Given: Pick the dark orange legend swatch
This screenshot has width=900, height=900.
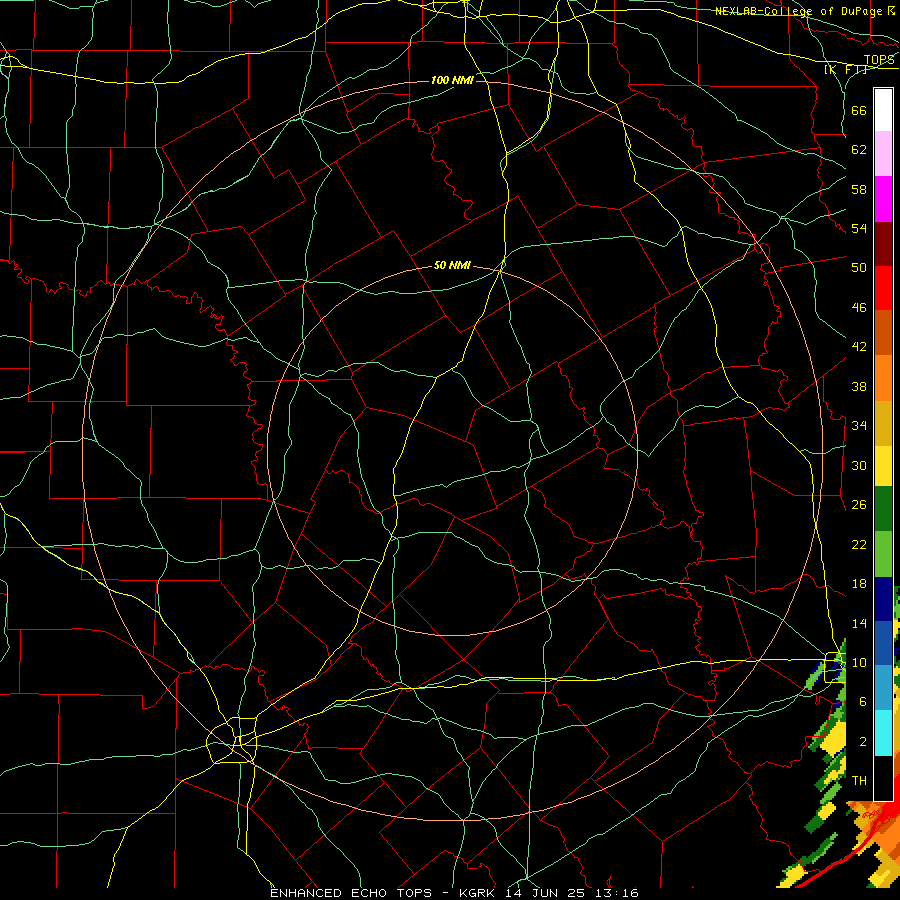Looking at the screenshot, I should (883, 332).
